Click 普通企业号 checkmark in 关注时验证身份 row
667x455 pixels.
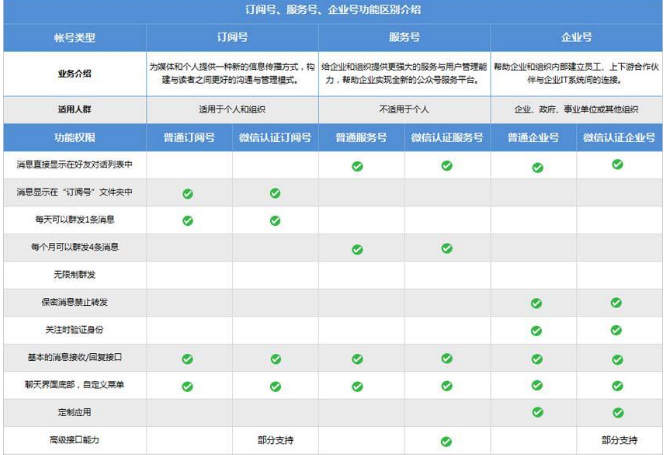point(536,331)
